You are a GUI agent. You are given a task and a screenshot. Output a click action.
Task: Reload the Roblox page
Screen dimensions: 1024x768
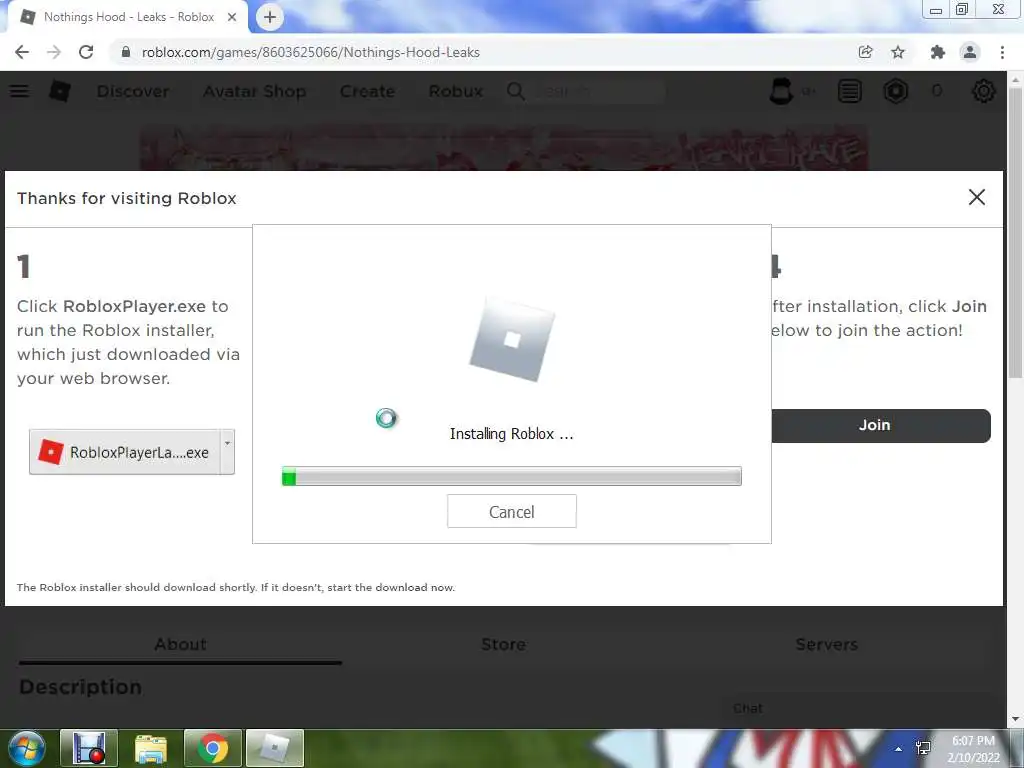(x=86, y=52)
